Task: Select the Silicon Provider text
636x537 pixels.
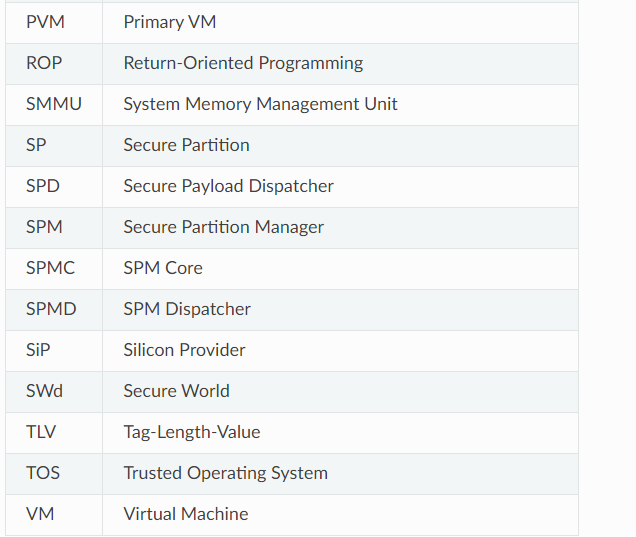Action: tap(184, 350)
